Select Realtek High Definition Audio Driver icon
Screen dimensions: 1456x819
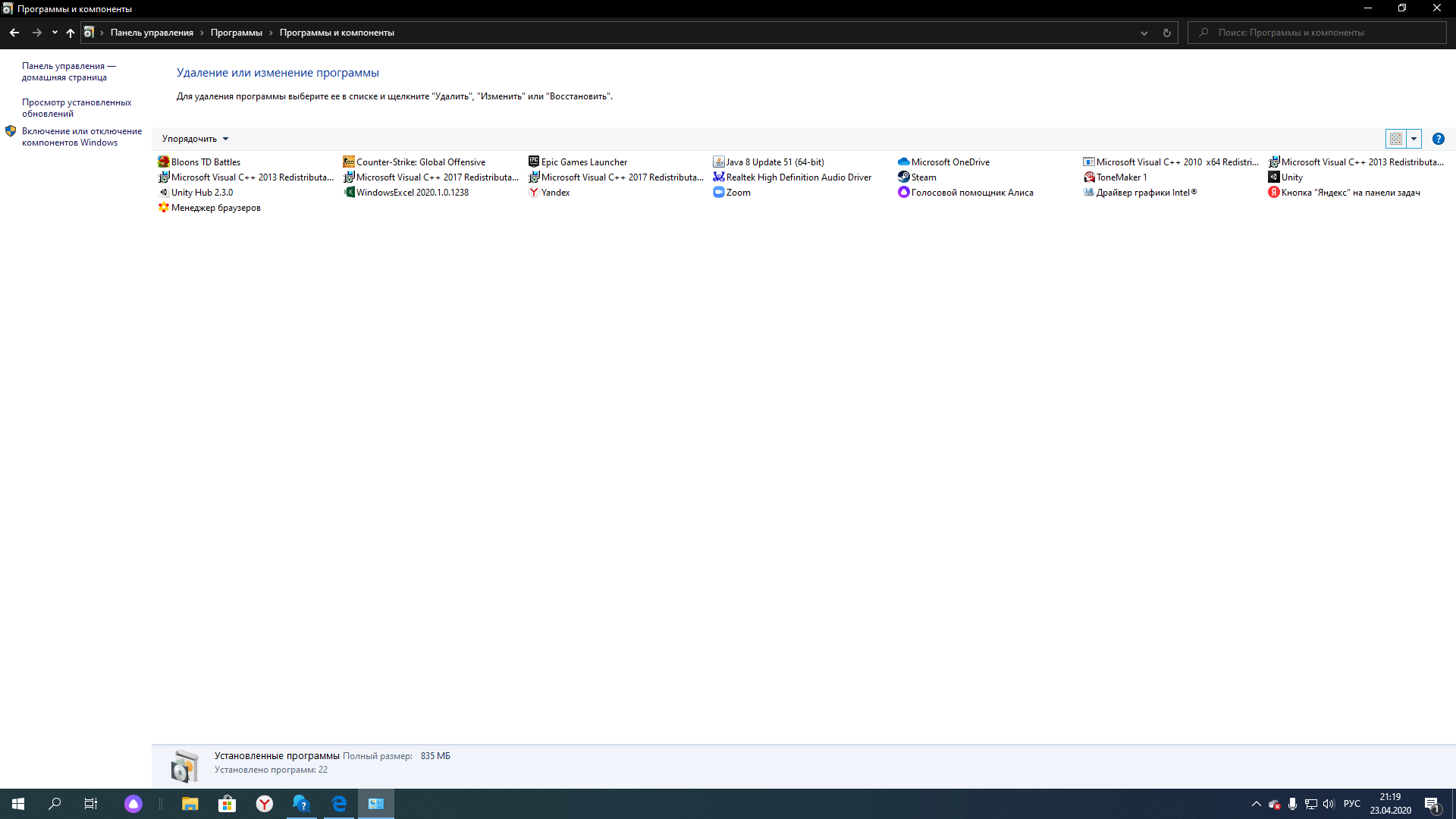(718, 177)
